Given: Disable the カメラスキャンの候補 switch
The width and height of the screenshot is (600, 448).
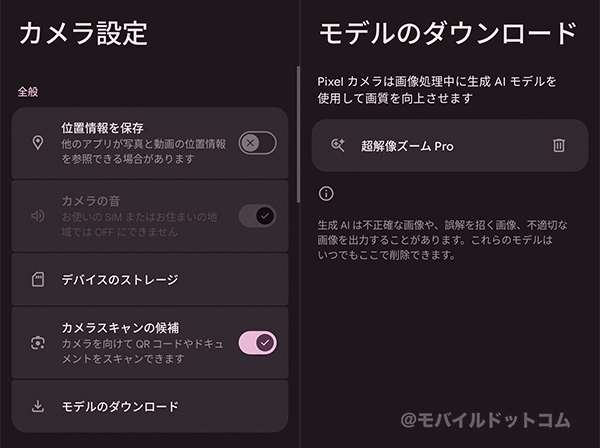Looking at the screenshot, I should pos(258,343).
